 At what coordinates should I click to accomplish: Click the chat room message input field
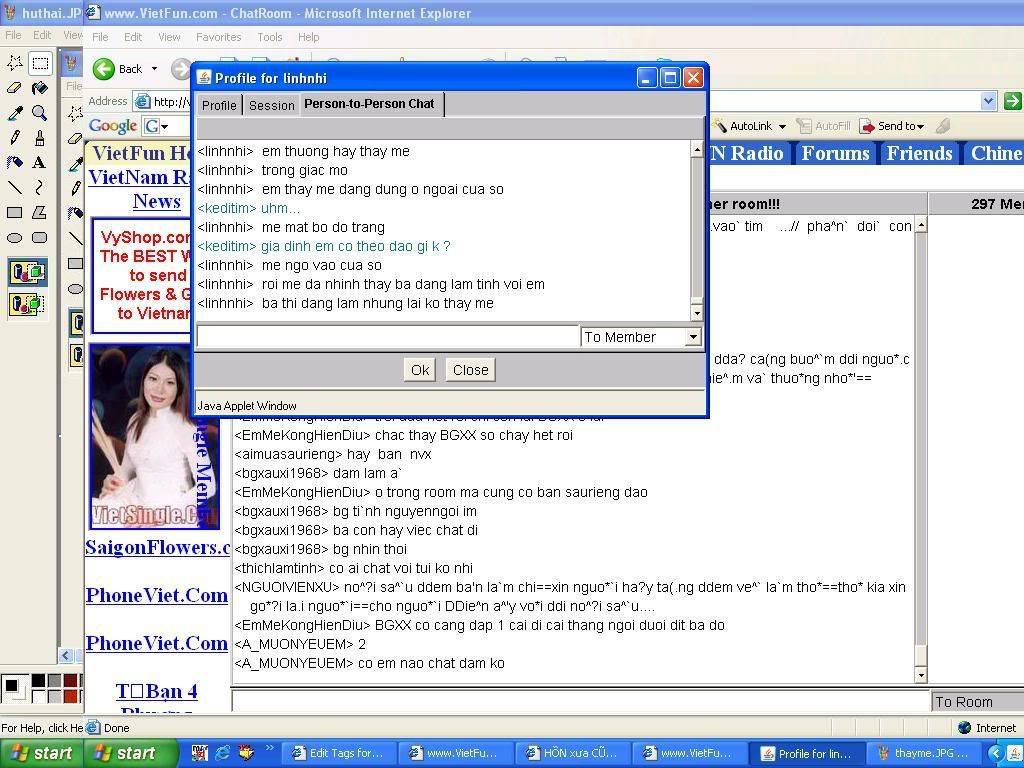tap(581, 701)
